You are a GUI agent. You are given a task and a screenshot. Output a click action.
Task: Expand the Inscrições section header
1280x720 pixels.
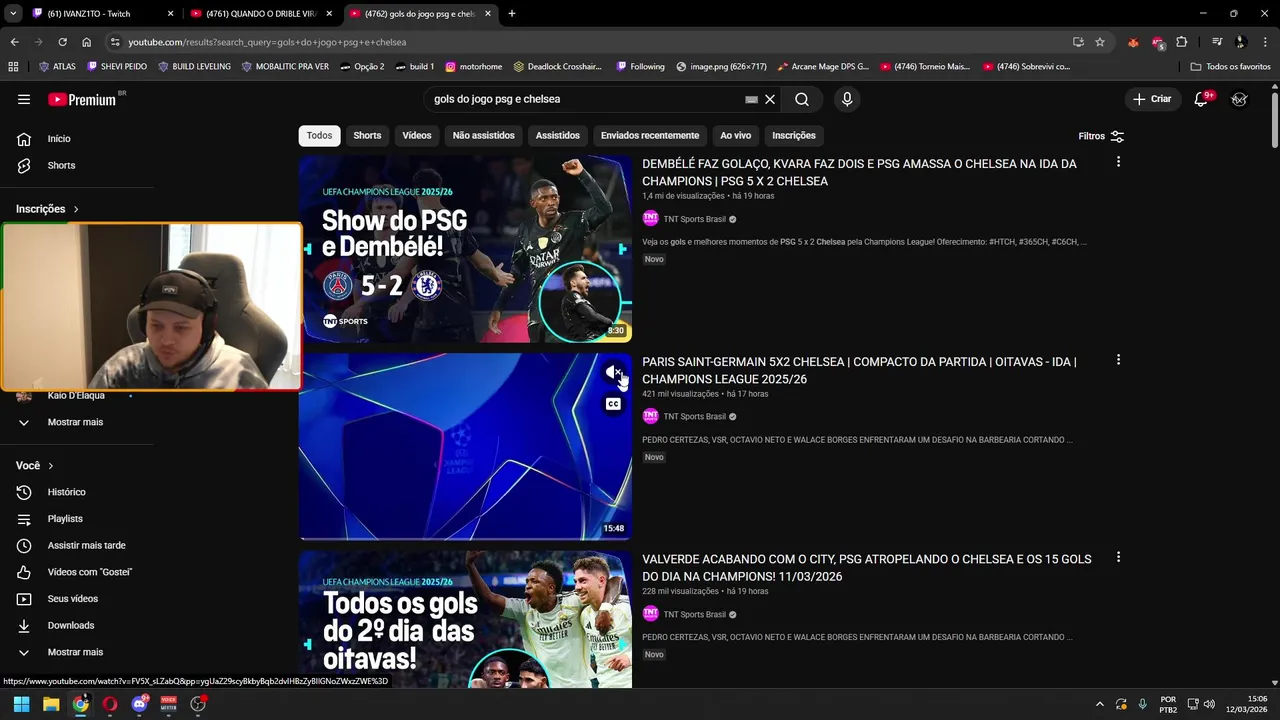coord(47,209)
